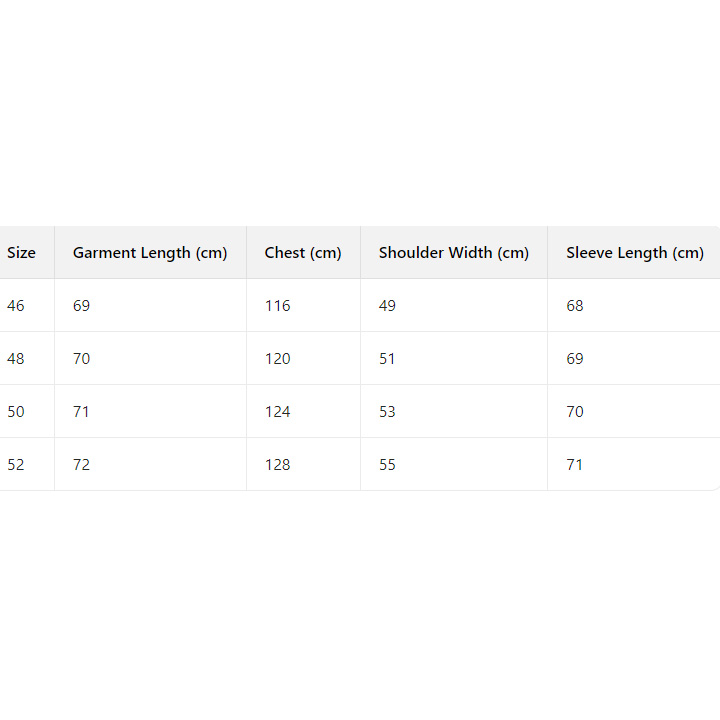Click size 50 in the Size column
This screenshot has width=720, height=720.
(16, 412)
